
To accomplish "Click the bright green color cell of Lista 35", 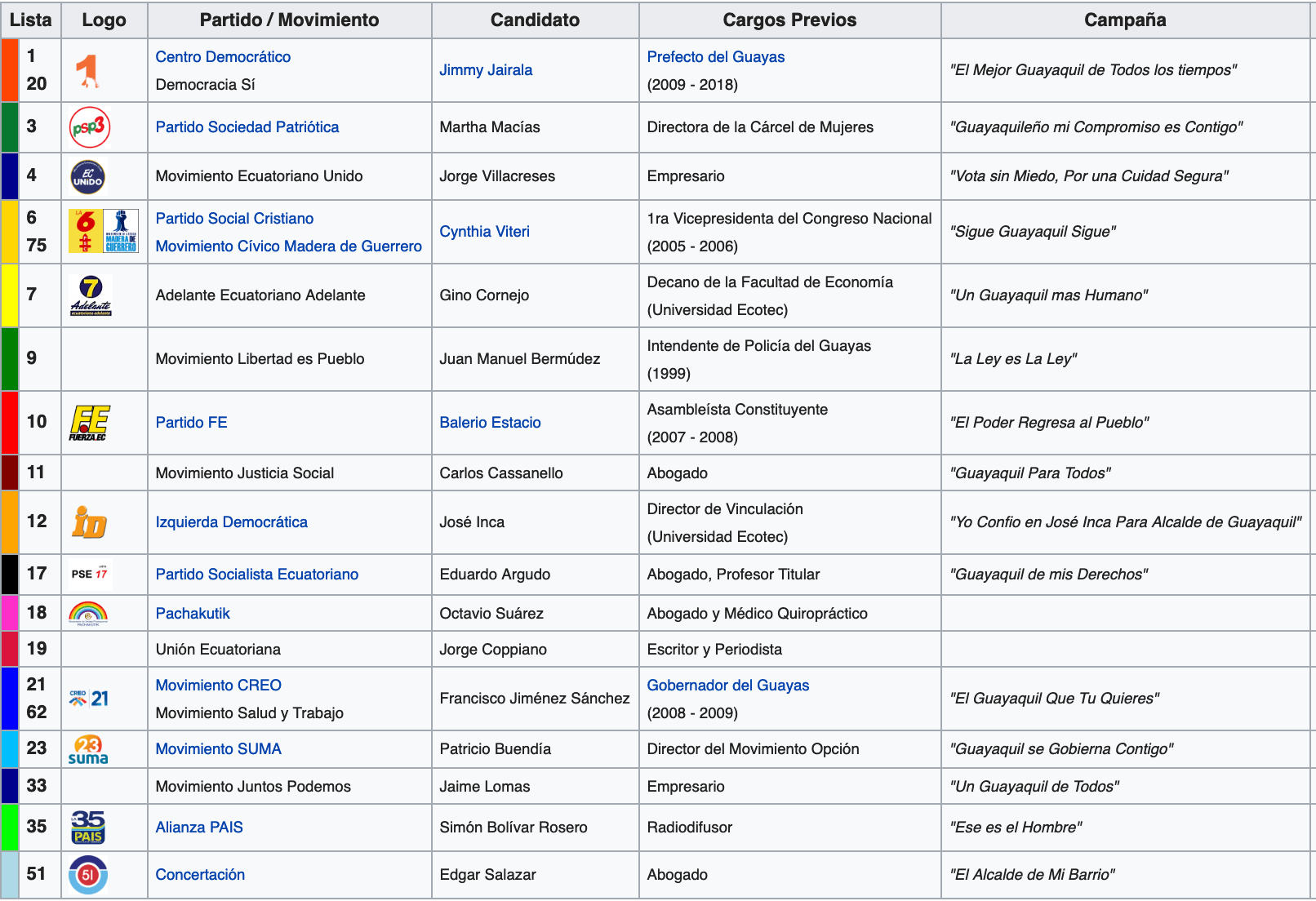I will pyautogui.click(x=10, y=828).
